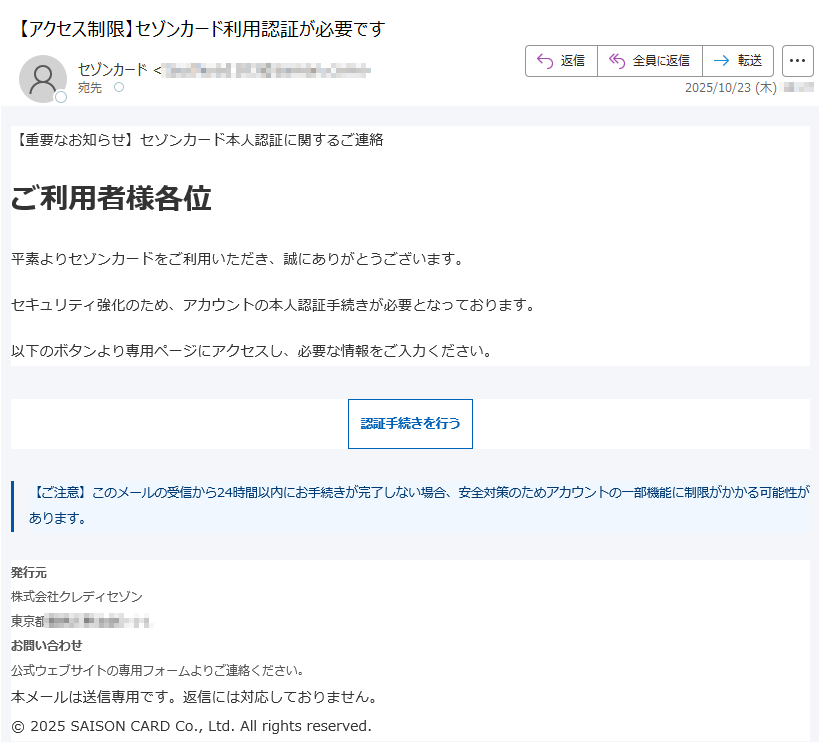Toggle the circle next to 宛先 recipients
819x742 pixels.
(x=118, y=88)
